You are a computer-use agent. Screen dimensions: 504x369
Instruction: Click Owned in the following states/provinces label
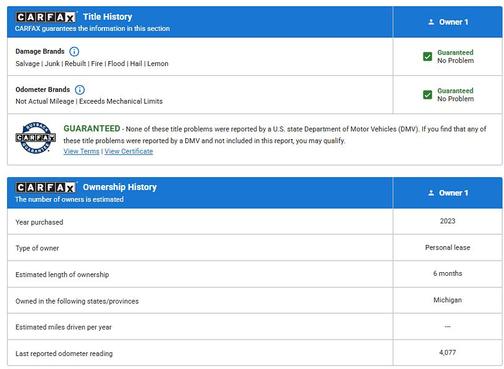(77, 301)
